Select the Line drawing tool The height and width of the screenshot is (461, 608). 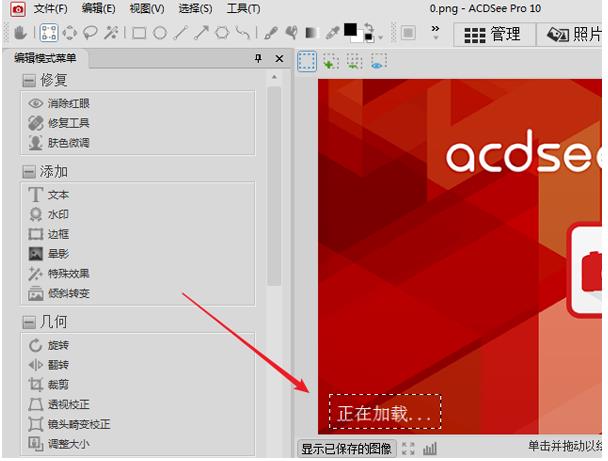pos(181,33)
